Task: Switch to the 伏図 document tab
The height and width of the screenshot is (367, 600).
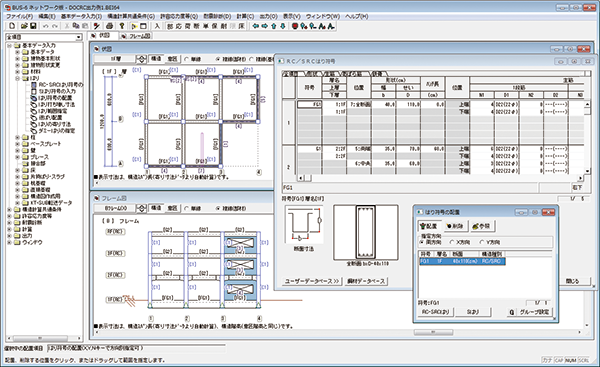Action: (x=101, y=36)
